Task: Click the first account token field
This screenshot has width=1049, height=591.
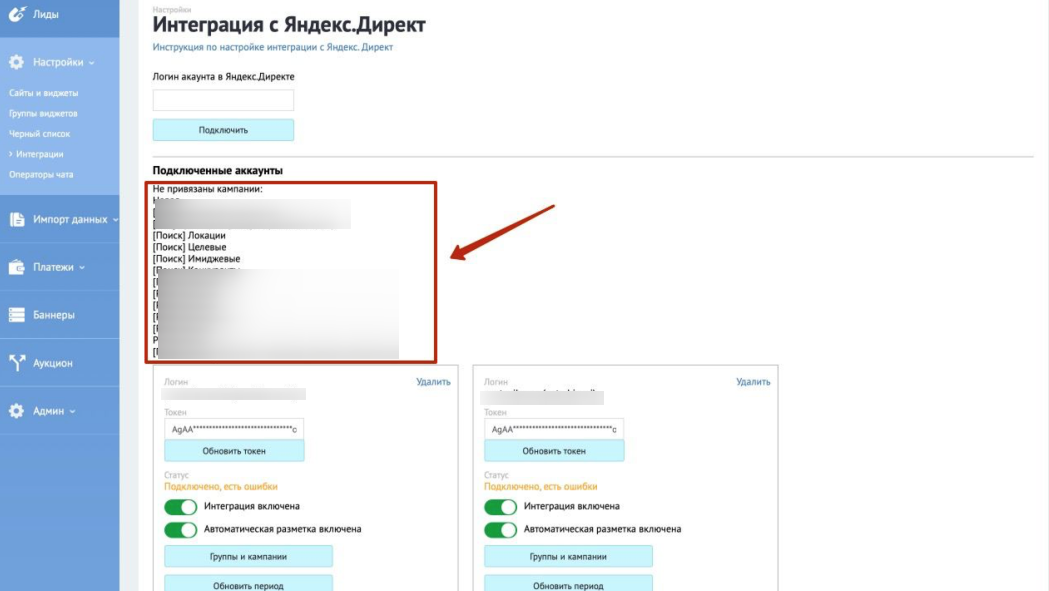Action: pyautogui.click(x=234, y=429)
